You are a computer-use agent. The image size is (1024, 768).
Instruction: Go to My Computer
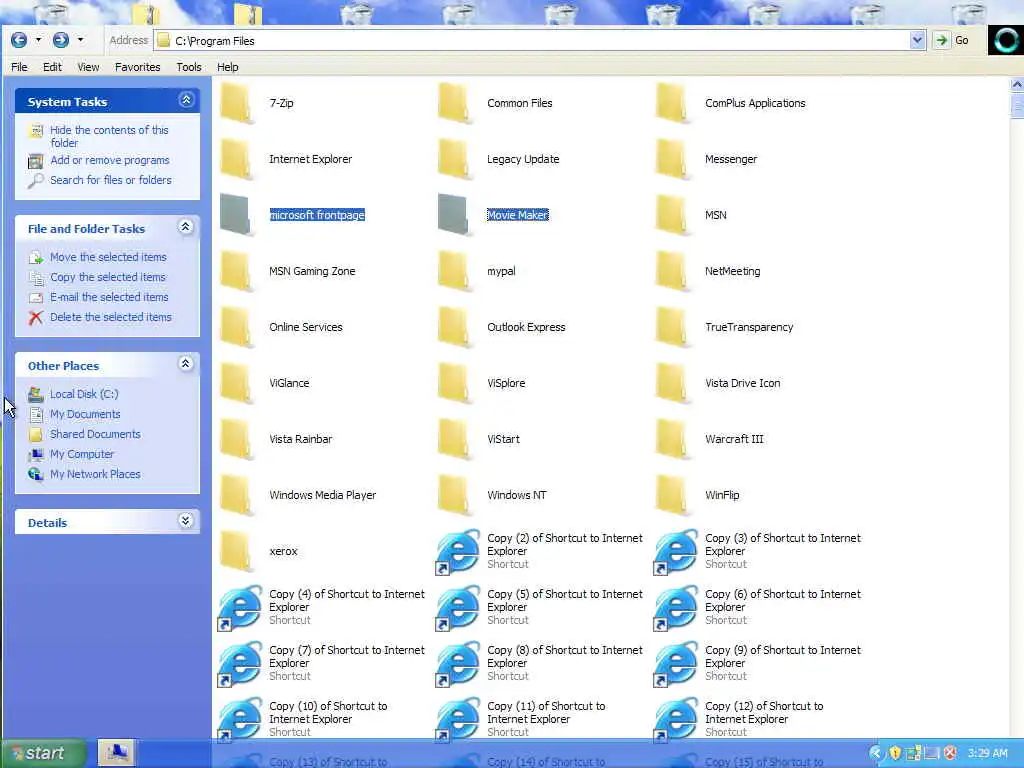(x=82, y=454)
